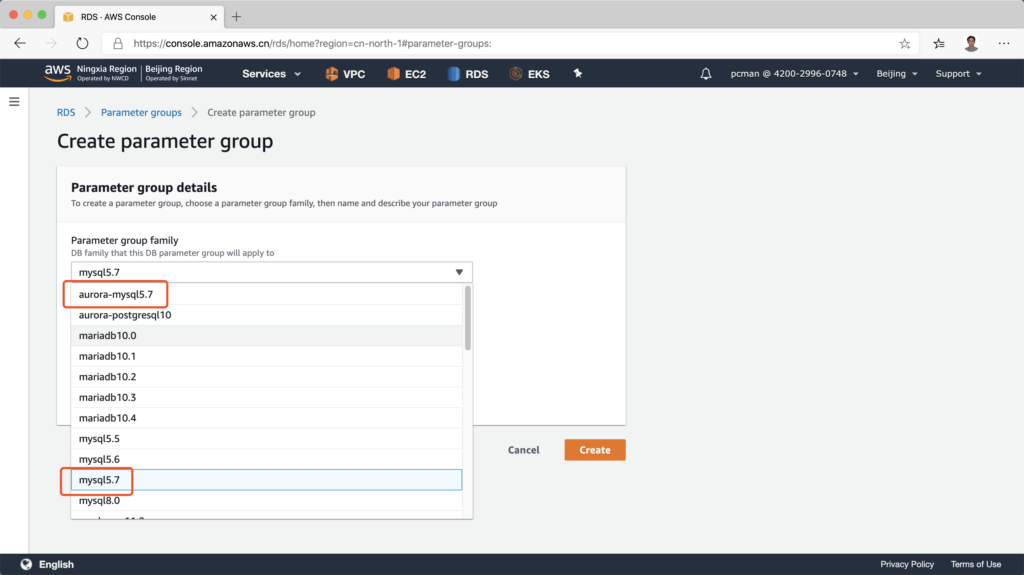
Task: Select aurora-mysql5.7 from the family list
Action: point(116,294)
